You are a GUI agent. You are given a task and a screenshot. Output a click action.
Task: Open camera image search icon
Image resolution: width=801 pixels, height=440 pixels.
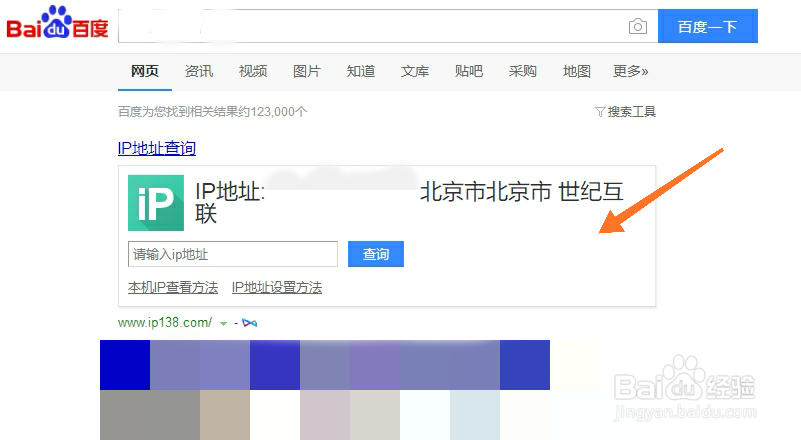pos(638,26)
